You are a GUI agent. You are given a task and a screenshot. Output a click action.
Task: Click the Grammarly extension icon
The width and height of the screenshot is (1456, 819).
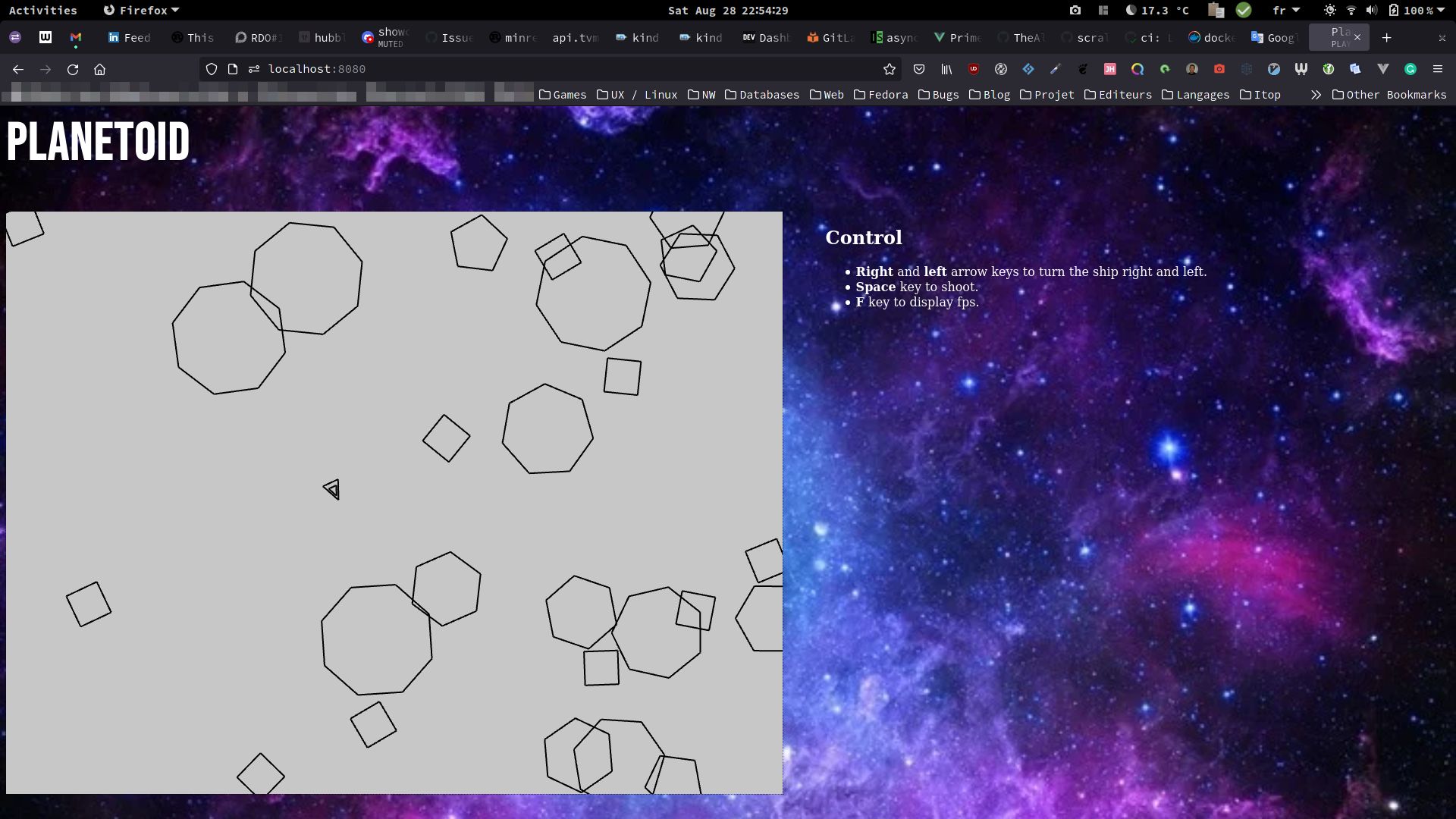tap(1410, 69)
